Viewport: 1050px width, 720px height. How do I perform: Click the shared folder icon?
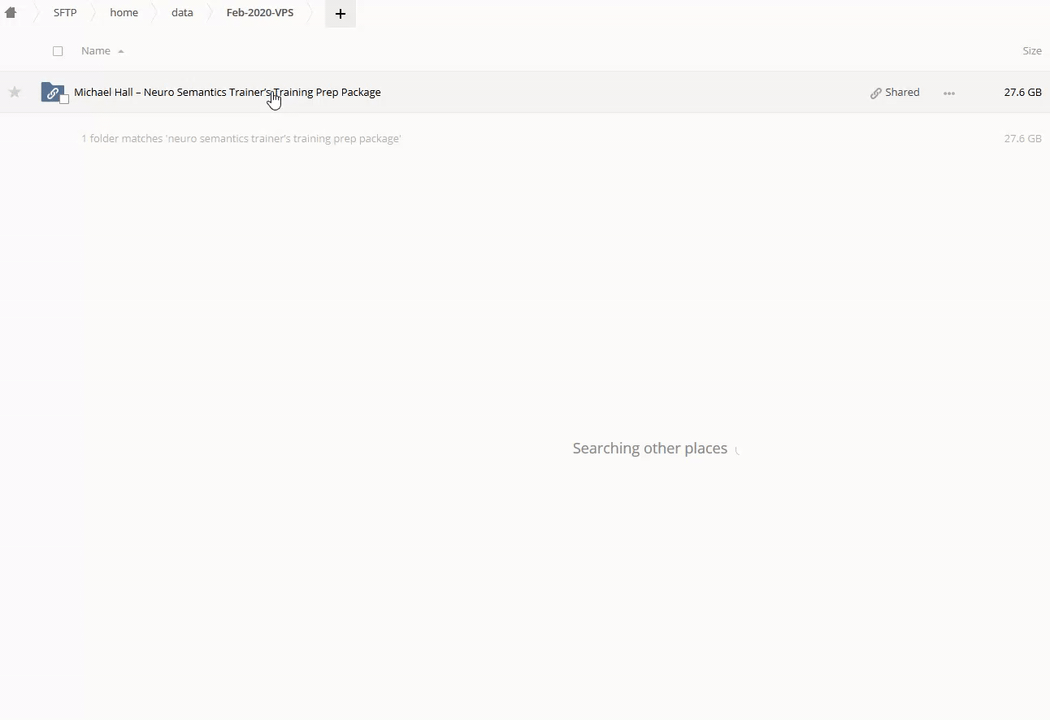(x=52, y=92)
